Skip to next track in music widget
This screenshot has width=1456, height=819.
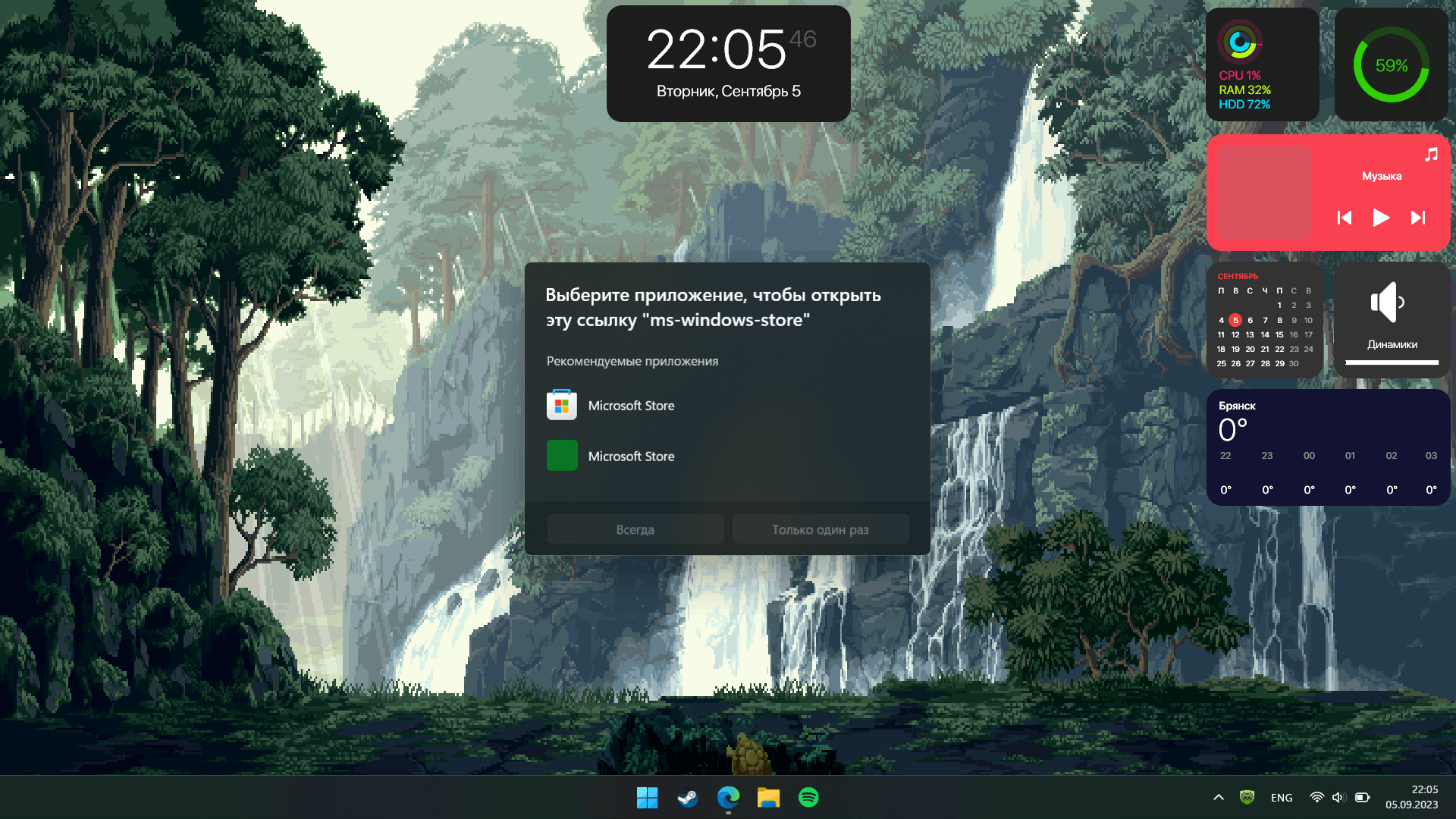click(x=1418, y=218)
